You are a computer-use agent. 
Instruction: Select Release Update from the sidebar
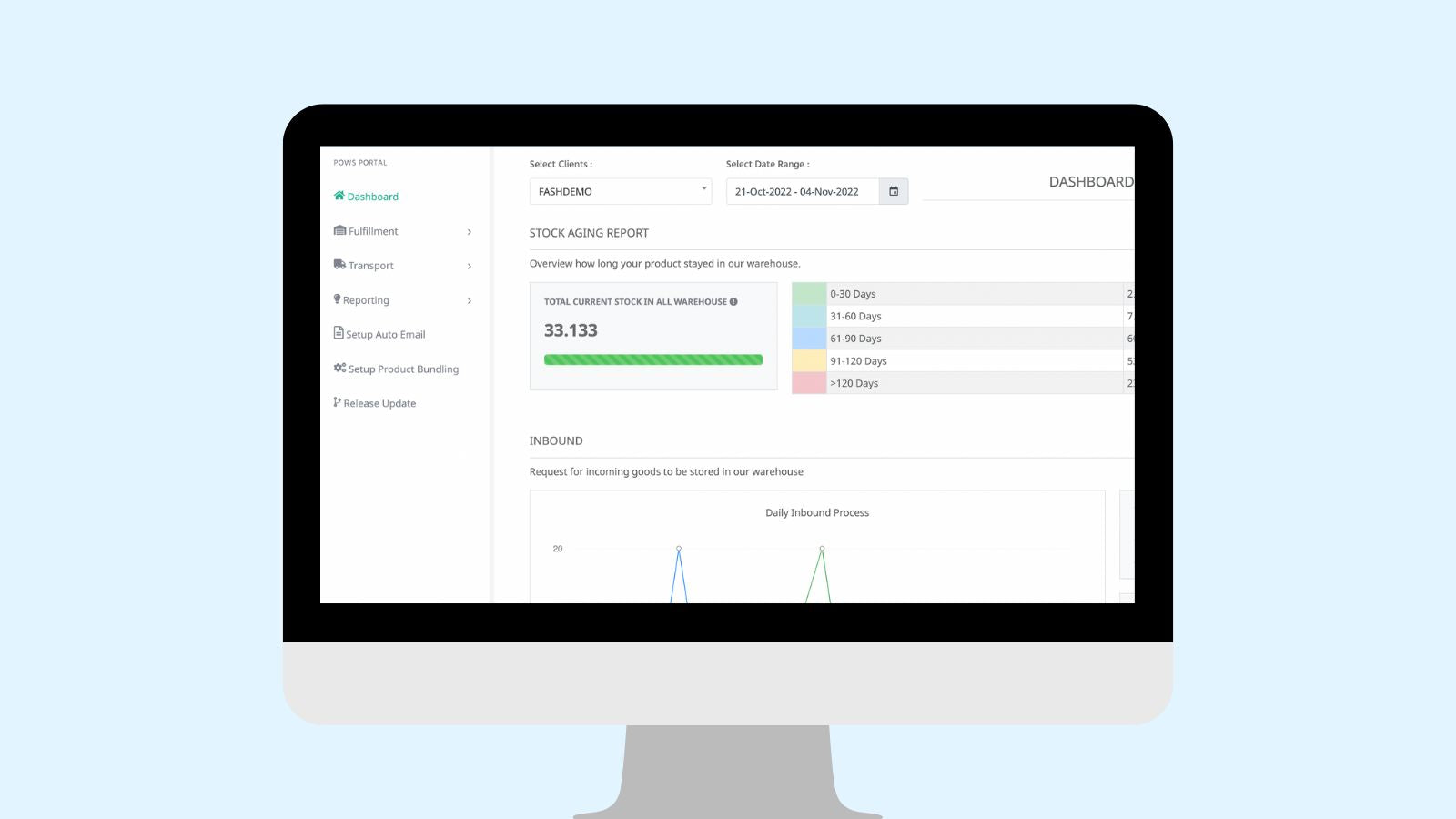[380, 402]
